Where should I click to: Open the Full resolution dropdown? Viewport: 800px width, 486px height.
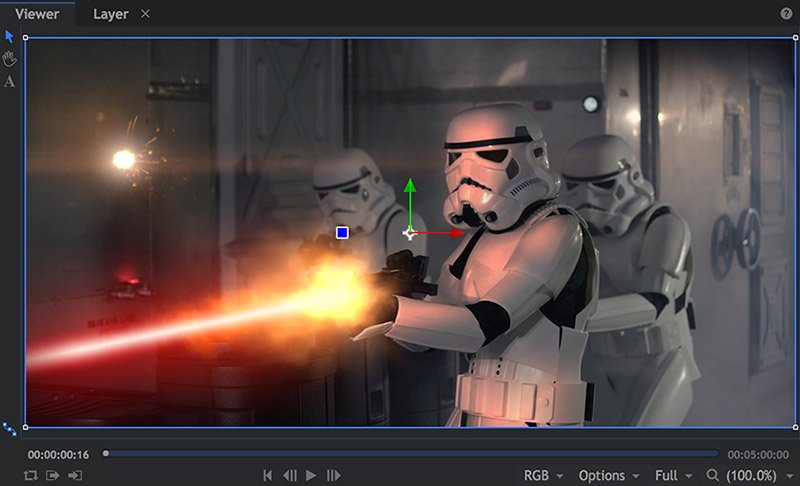[x=673, y=475]
